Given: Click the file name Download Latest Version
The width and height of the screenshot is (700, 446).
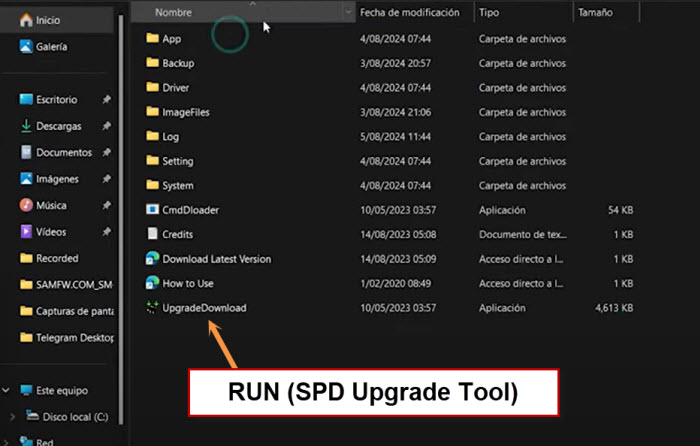Looking at the screenshot, I should [217, 259].
